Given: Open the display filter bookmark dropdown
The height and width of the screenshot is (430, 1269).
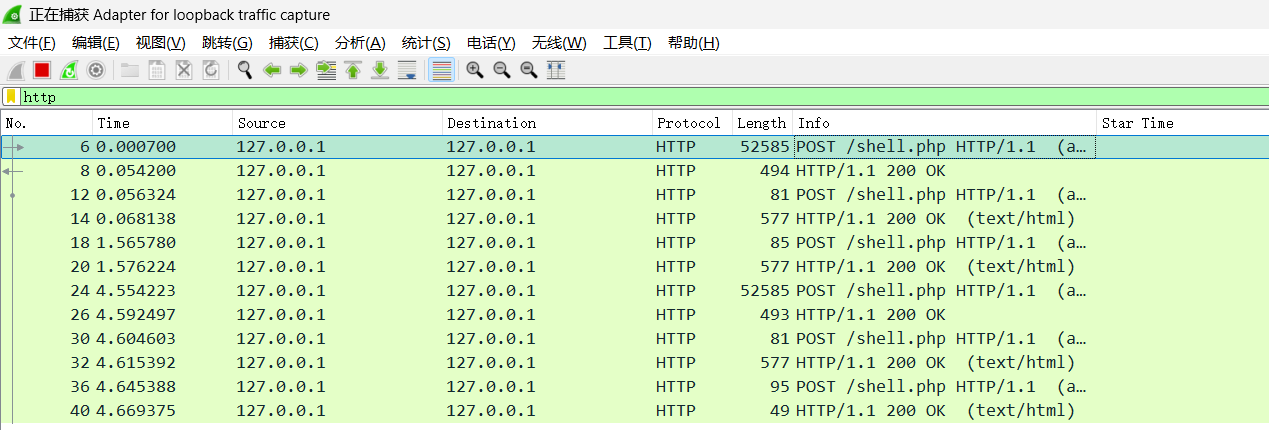Looking at the screenshot, I should [11, 97].
